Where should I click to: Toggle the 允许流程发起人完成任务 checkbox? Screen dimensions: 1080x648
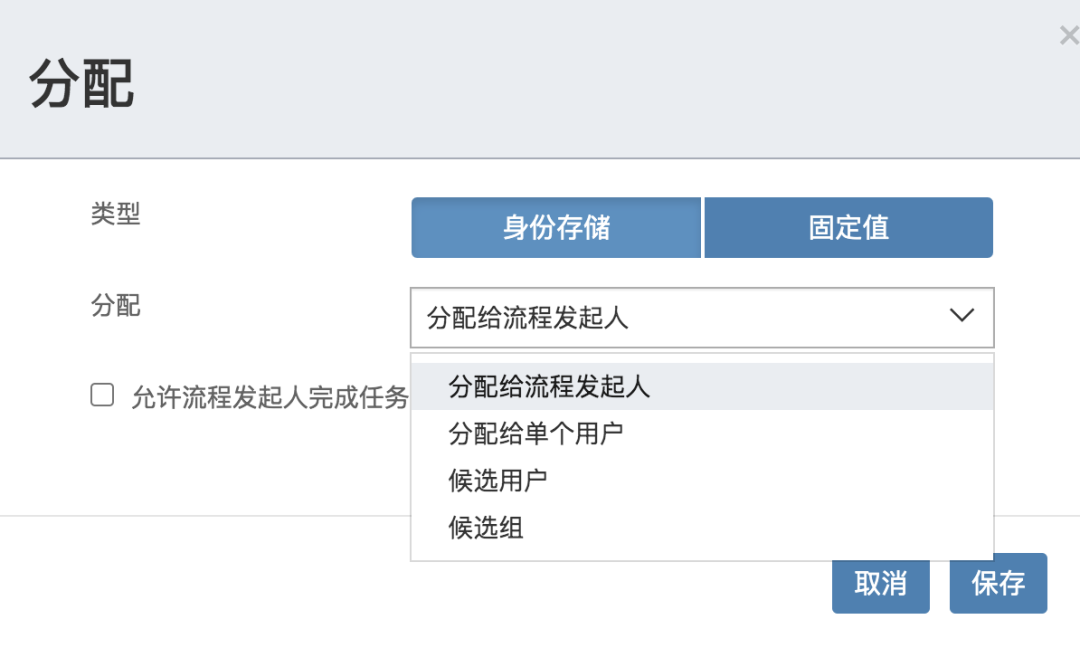click(x=103, y=395)
